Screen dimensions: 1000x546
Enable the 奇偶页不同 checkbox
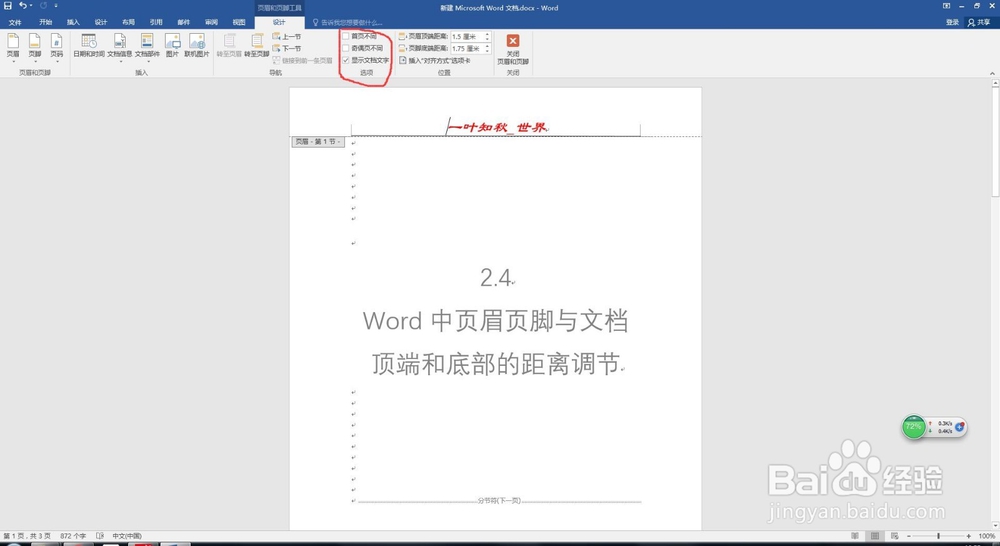click(x=346, y=48)
